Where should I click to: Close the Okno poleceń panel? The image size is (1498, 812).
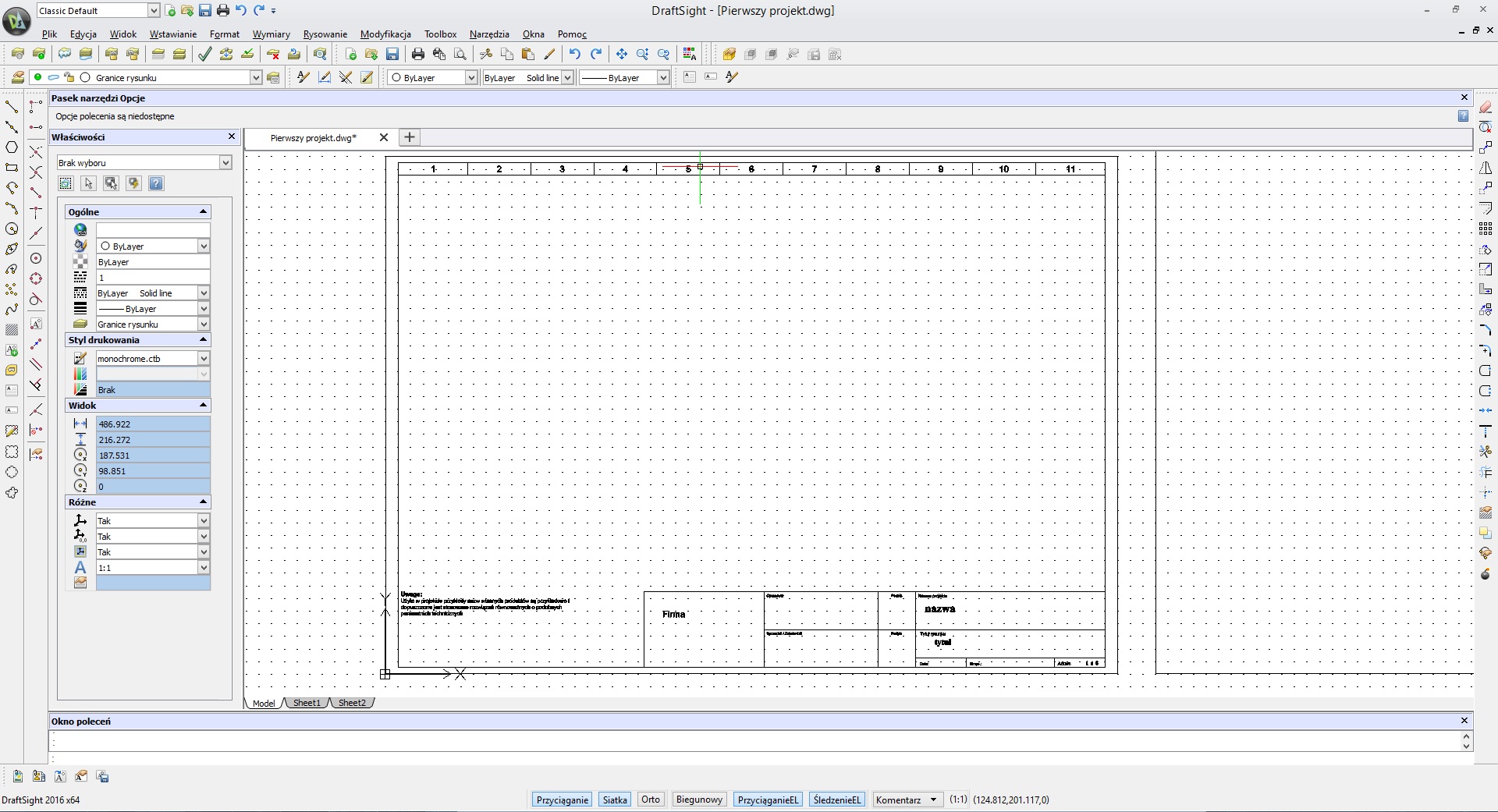tap(1464, 721)
